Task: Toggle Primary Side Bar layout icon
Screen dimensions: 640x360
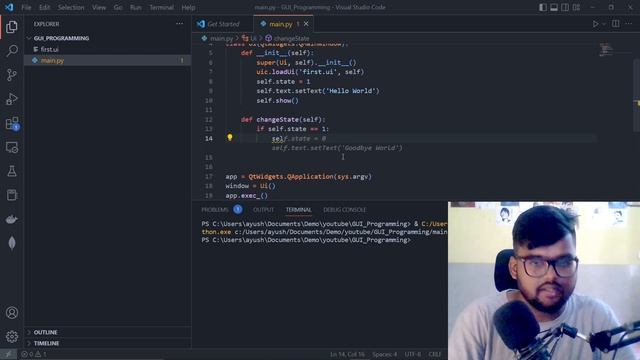Action: point(542,7)
